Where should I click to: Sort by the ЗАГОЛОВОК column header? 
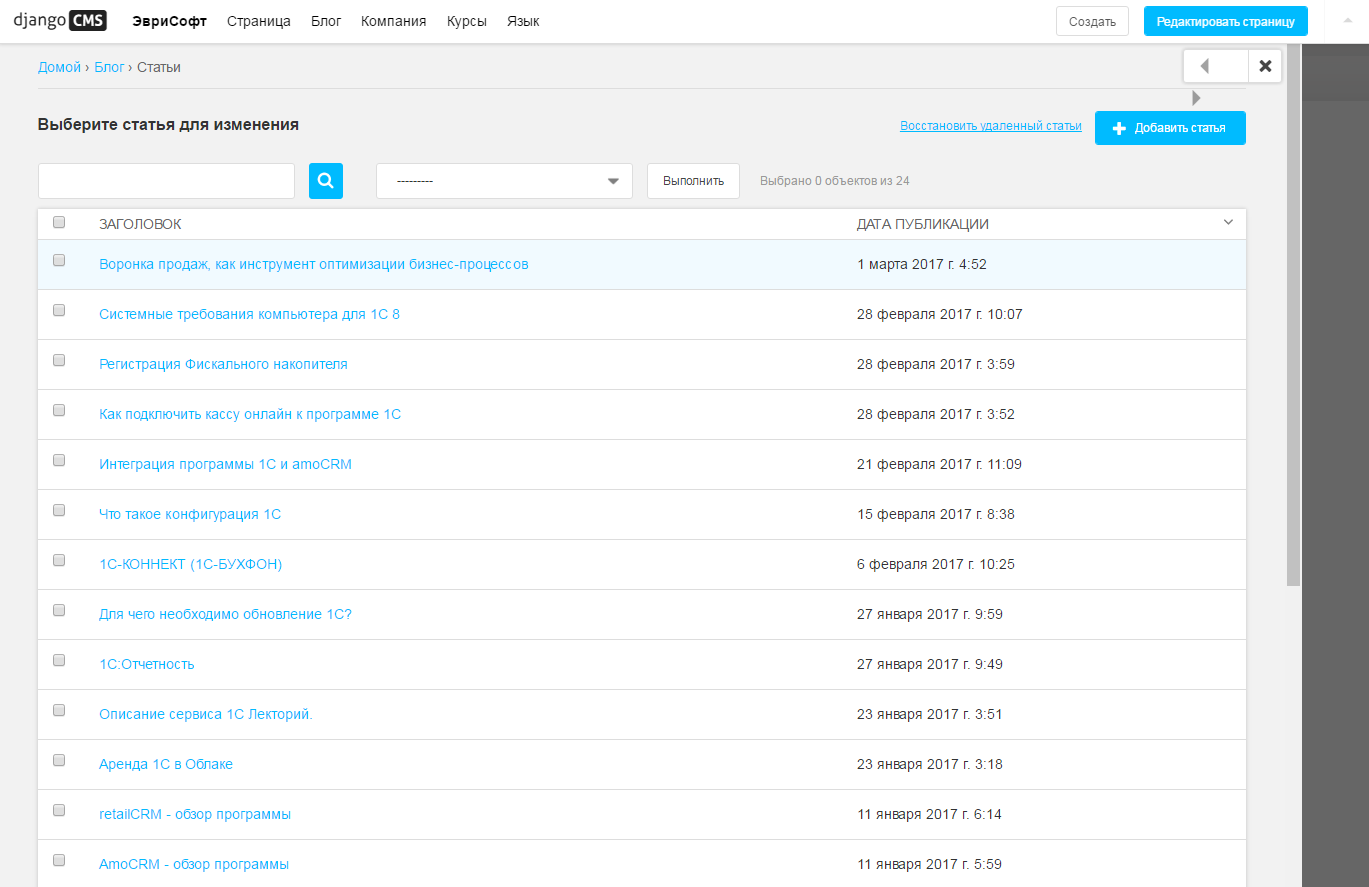coord(140,224)
